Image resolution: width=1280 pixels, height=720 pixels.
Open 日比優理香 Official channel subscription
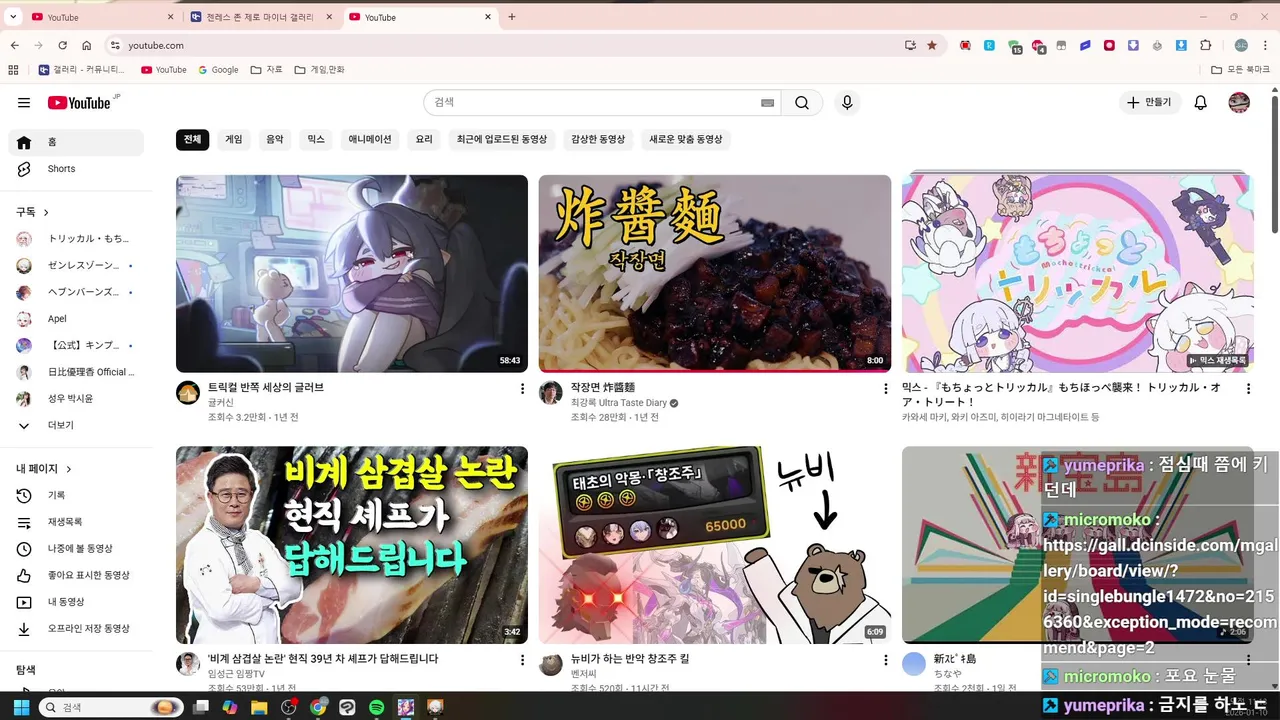click(76, 372)
